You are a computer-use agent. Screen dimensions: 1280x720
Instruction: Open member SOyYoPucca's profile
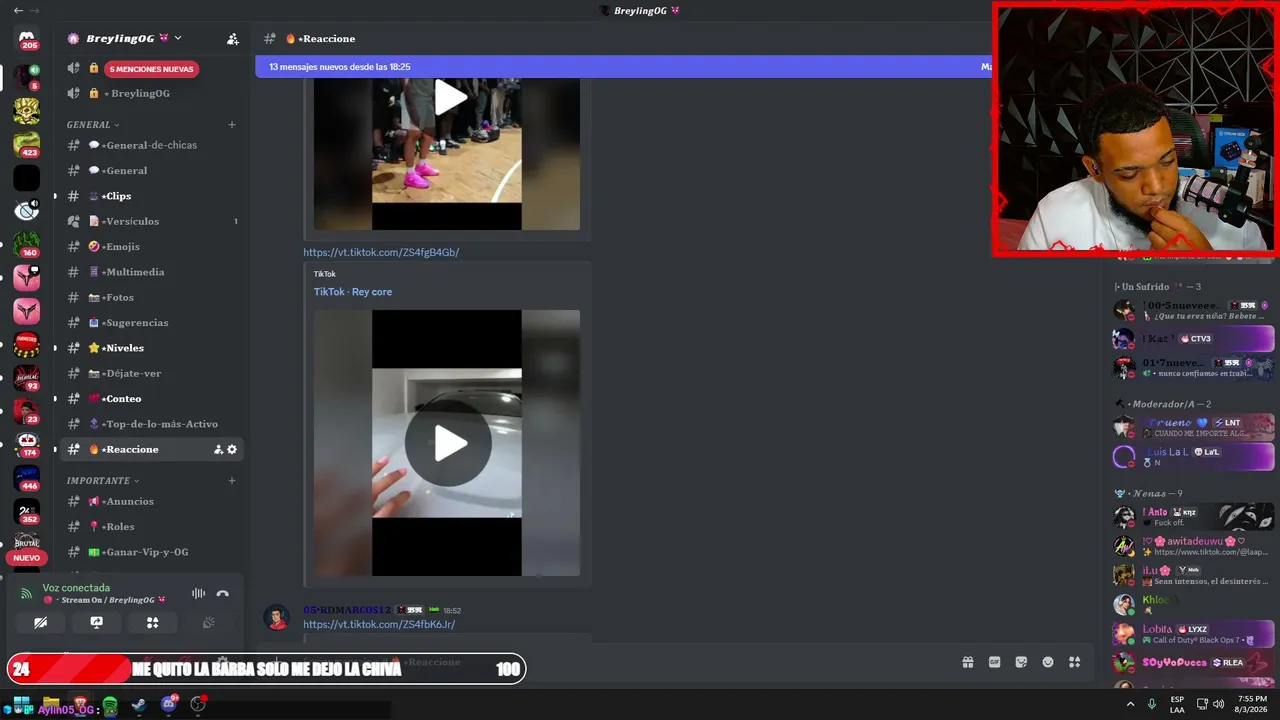pos(1194,662)
